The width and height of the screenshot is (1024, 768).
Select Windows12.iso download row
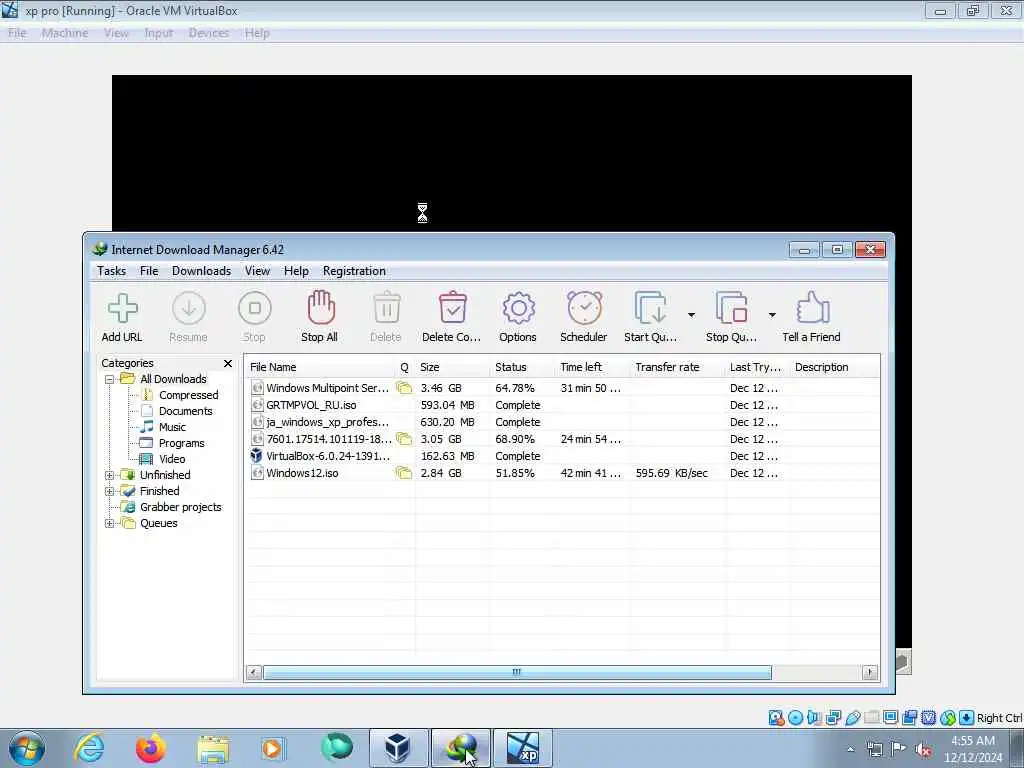pyautogui.click(x=562, y=473)
